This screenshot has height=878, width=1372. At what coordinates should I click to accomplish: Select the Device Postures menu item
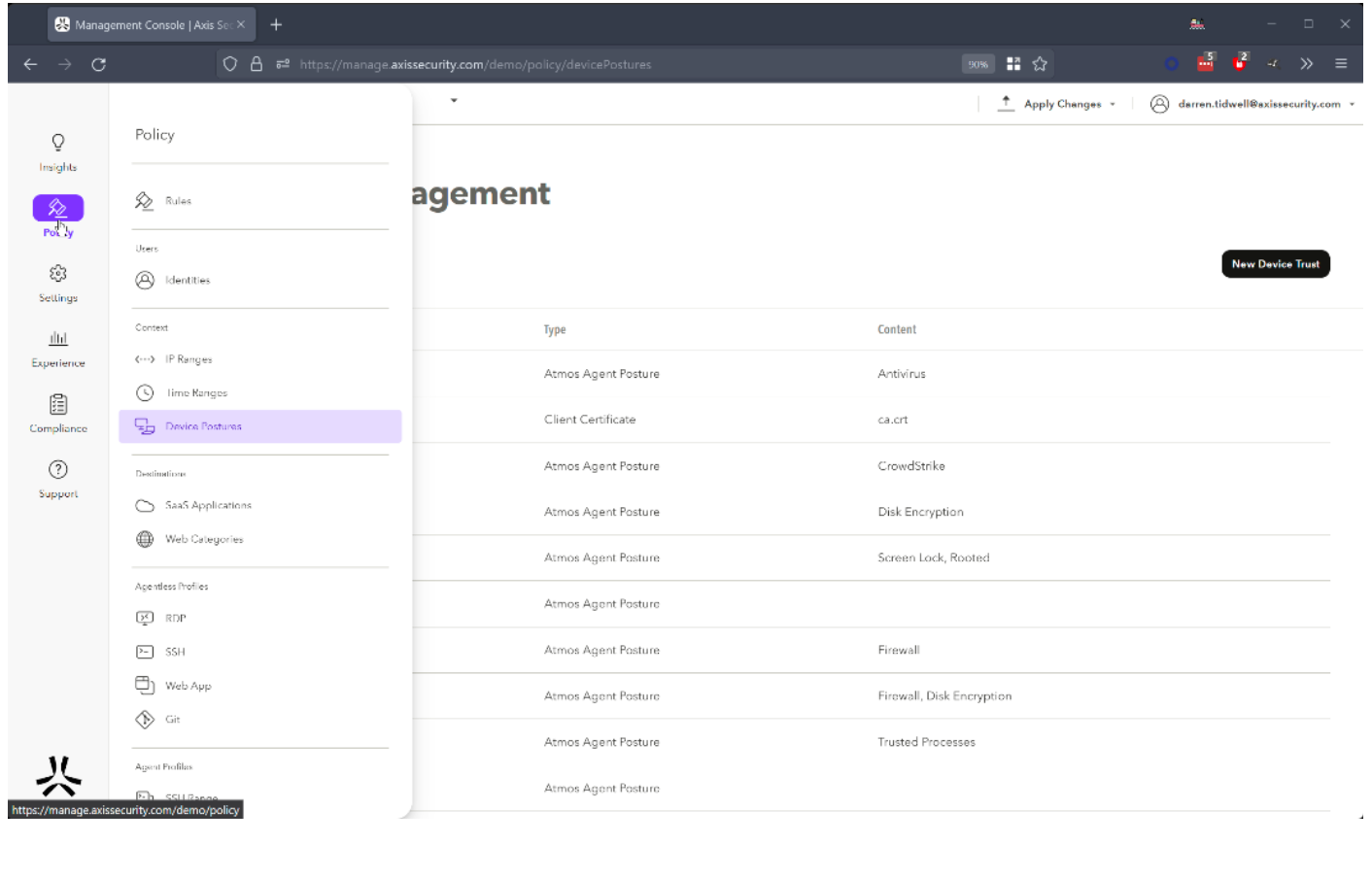260,426
